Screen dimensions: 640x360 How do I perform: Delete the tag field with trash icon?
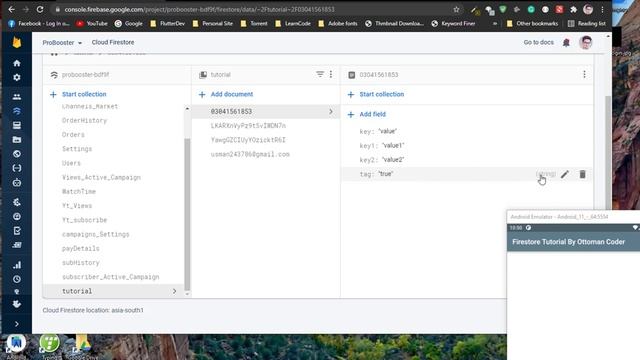582,174
